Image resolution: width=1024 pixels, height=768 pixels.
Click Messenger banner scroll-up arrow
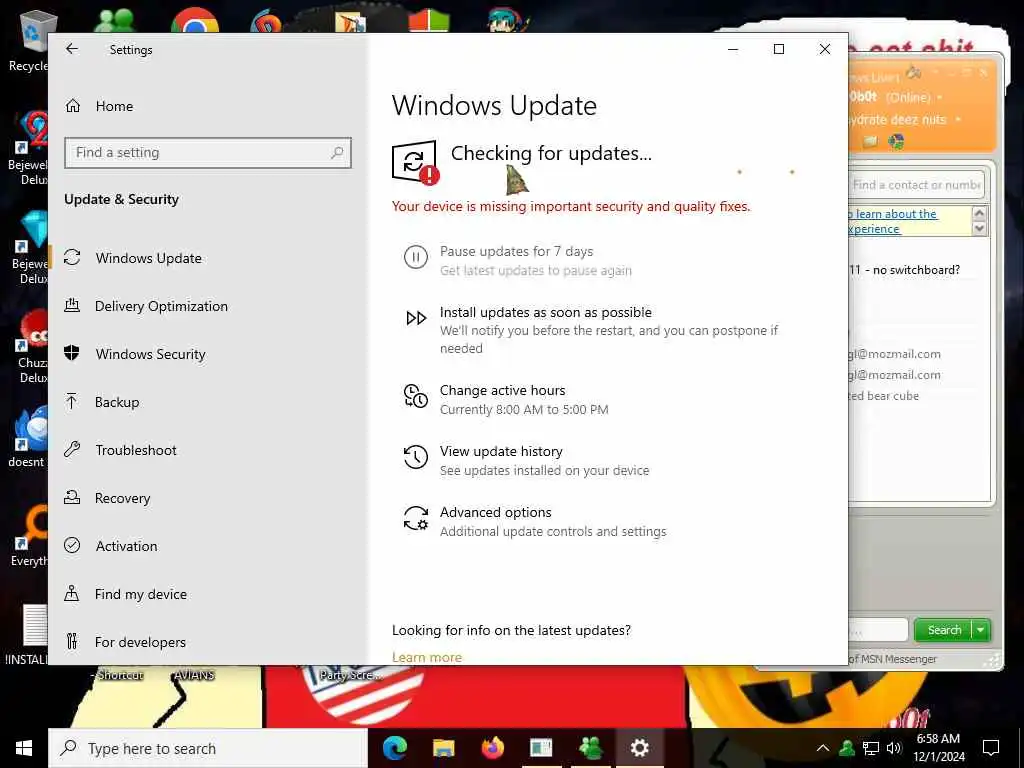coord(979,213)
